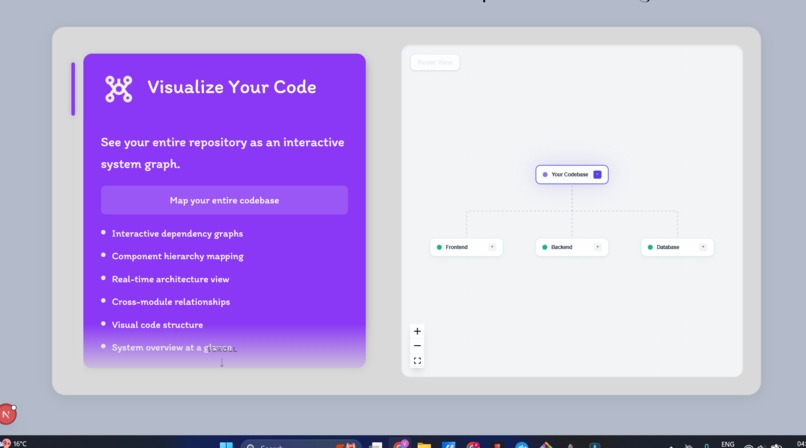806x448 pixels.
Task: Click 'Cross-module relationships' bullet
Action: [x=171, y=302]
